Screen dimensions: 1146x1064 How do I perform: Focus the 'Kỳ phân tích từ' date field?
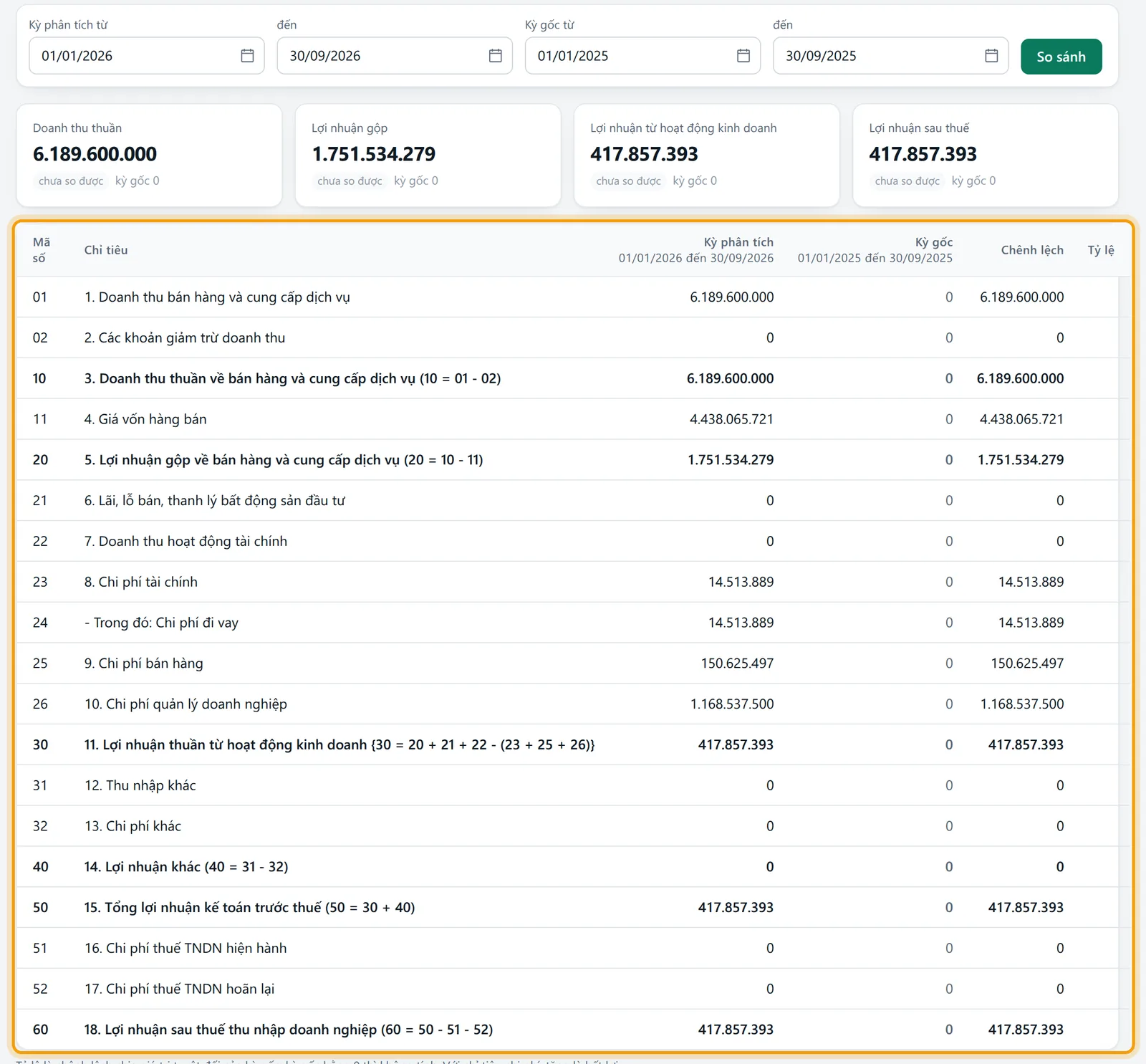click(x=147, y=56)
